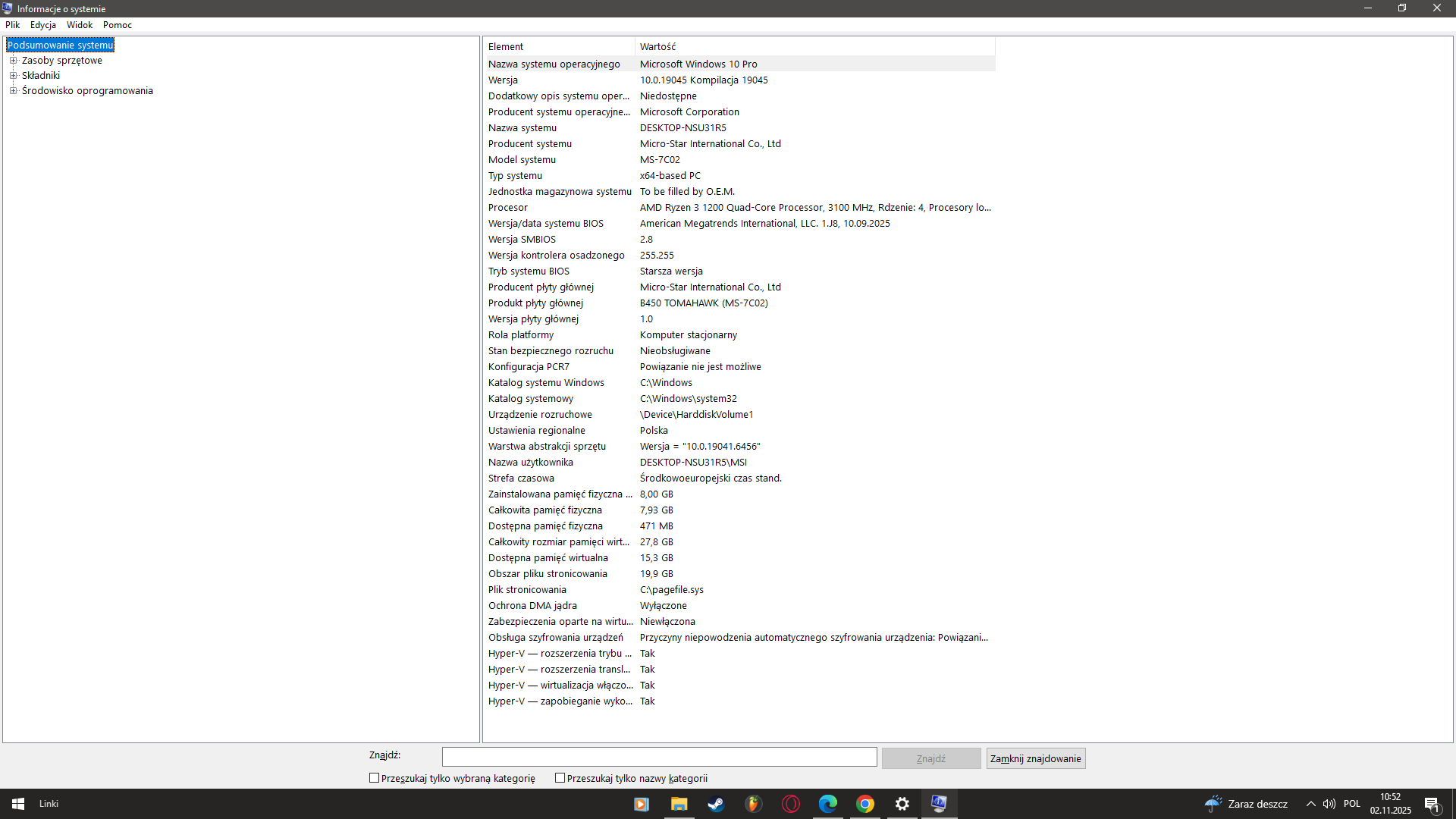
Task: Select Podsumowanie systemu in the tree
Action: [x=60, y=45]
